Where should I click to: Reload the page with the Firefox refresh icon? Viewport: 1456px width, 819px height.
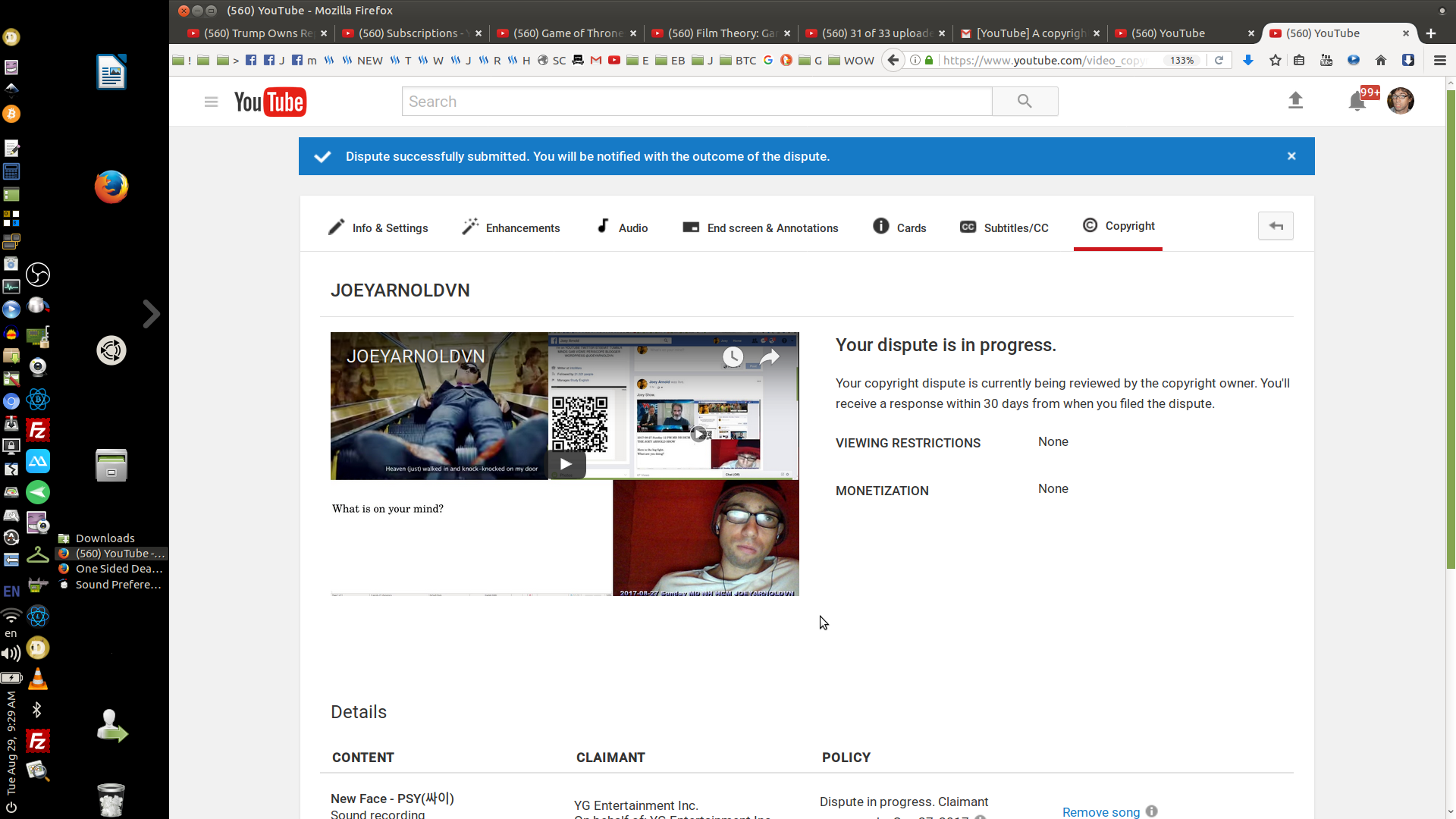[1219, 60]
